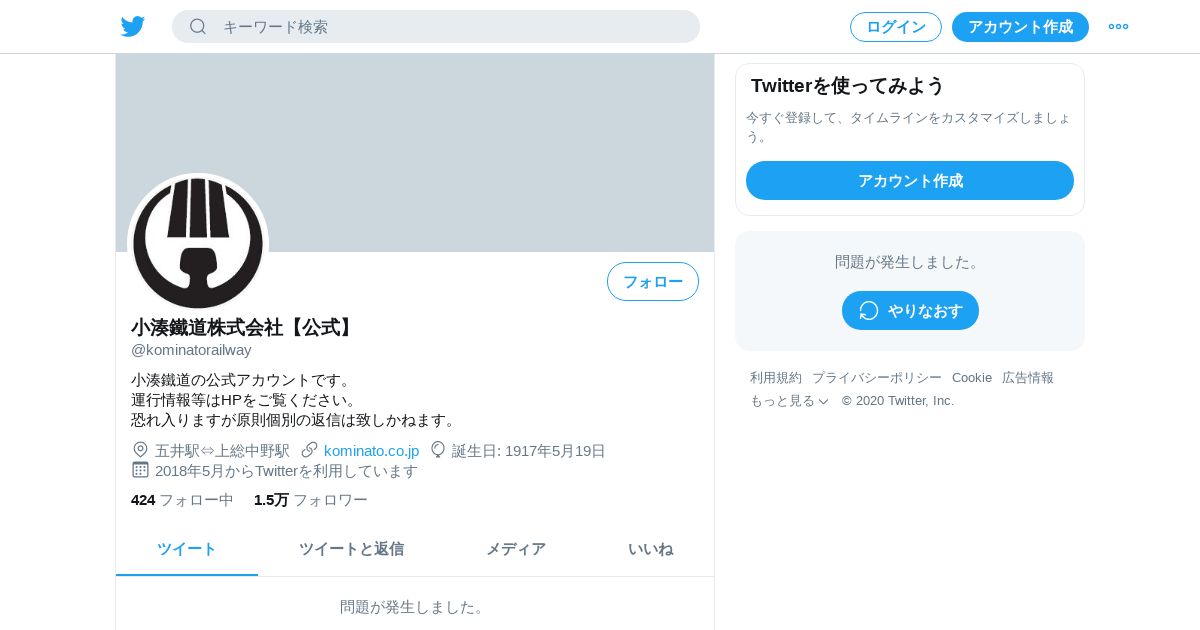Expand the もっと見る footer dropdown
The width and height of the screenshot is (1200, 630).
(x=789, y=401)
